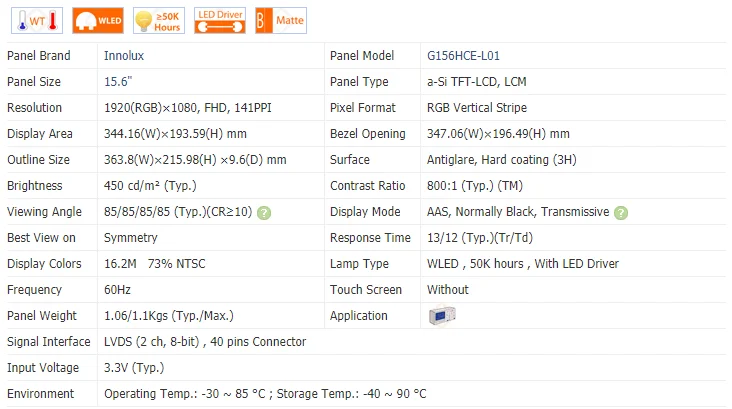Click the LED Driver badge icon
Viewport: 732px width, 409px height.
pos(220,21)
